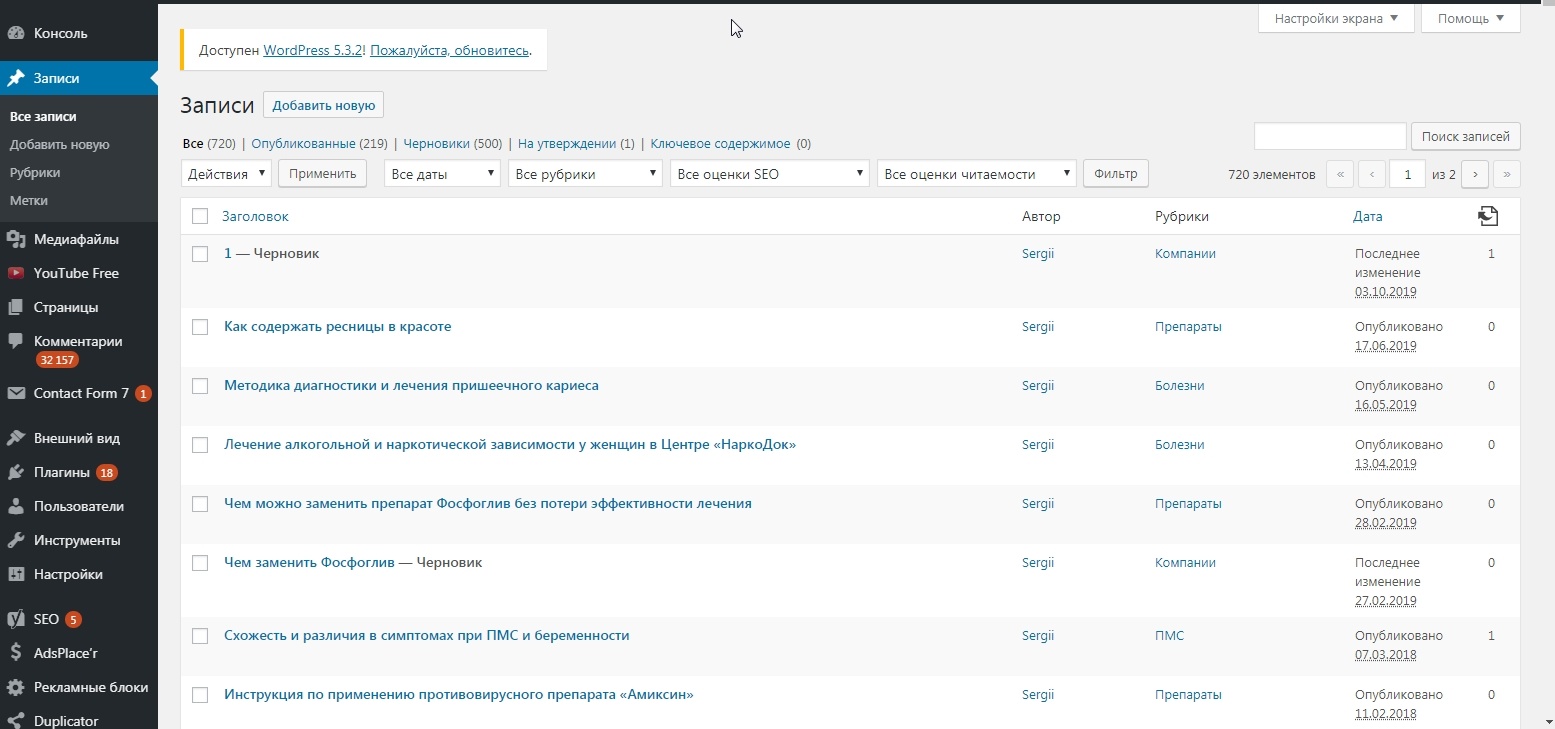Click author Sergii in '1 — Черновик' row

click(x=1038, y=254)
